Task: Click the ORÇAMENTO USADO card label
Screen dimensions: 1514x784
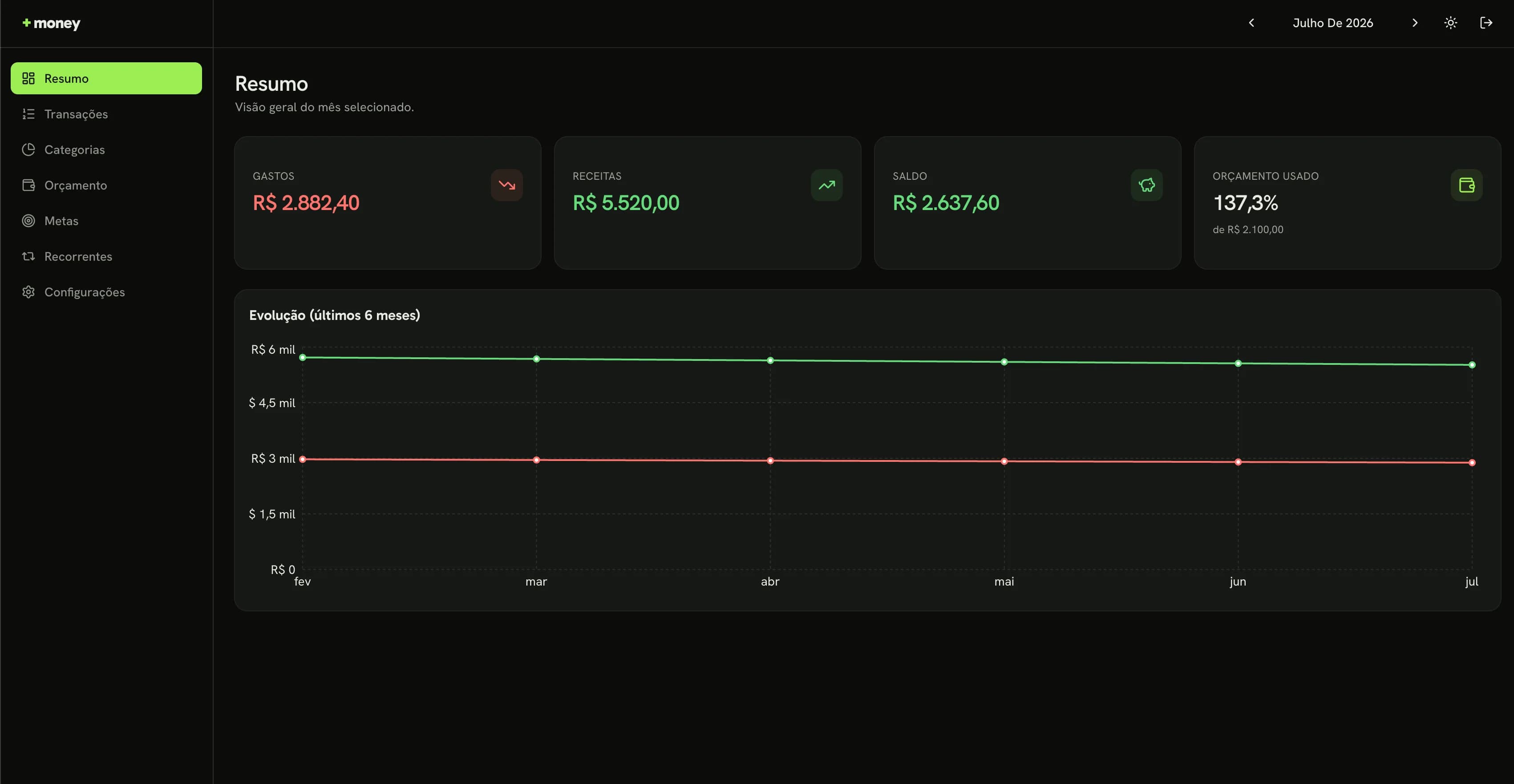Action: point(1265,176)
